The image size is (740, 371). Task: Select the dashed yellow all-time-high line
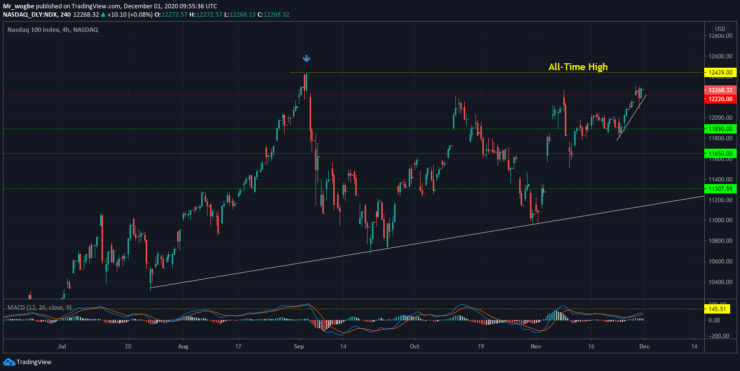click(x=496, y=72)
